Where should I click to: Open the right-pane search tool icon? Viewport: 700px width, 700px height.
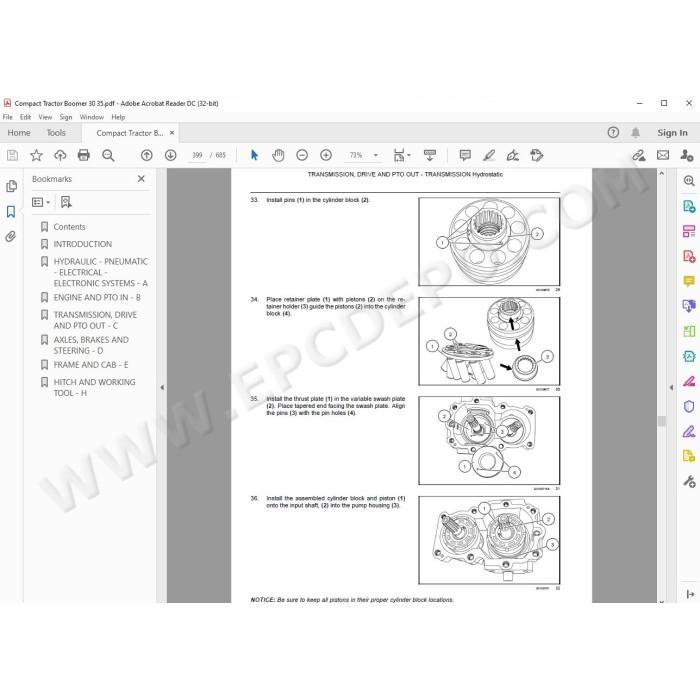click(689, 181)
